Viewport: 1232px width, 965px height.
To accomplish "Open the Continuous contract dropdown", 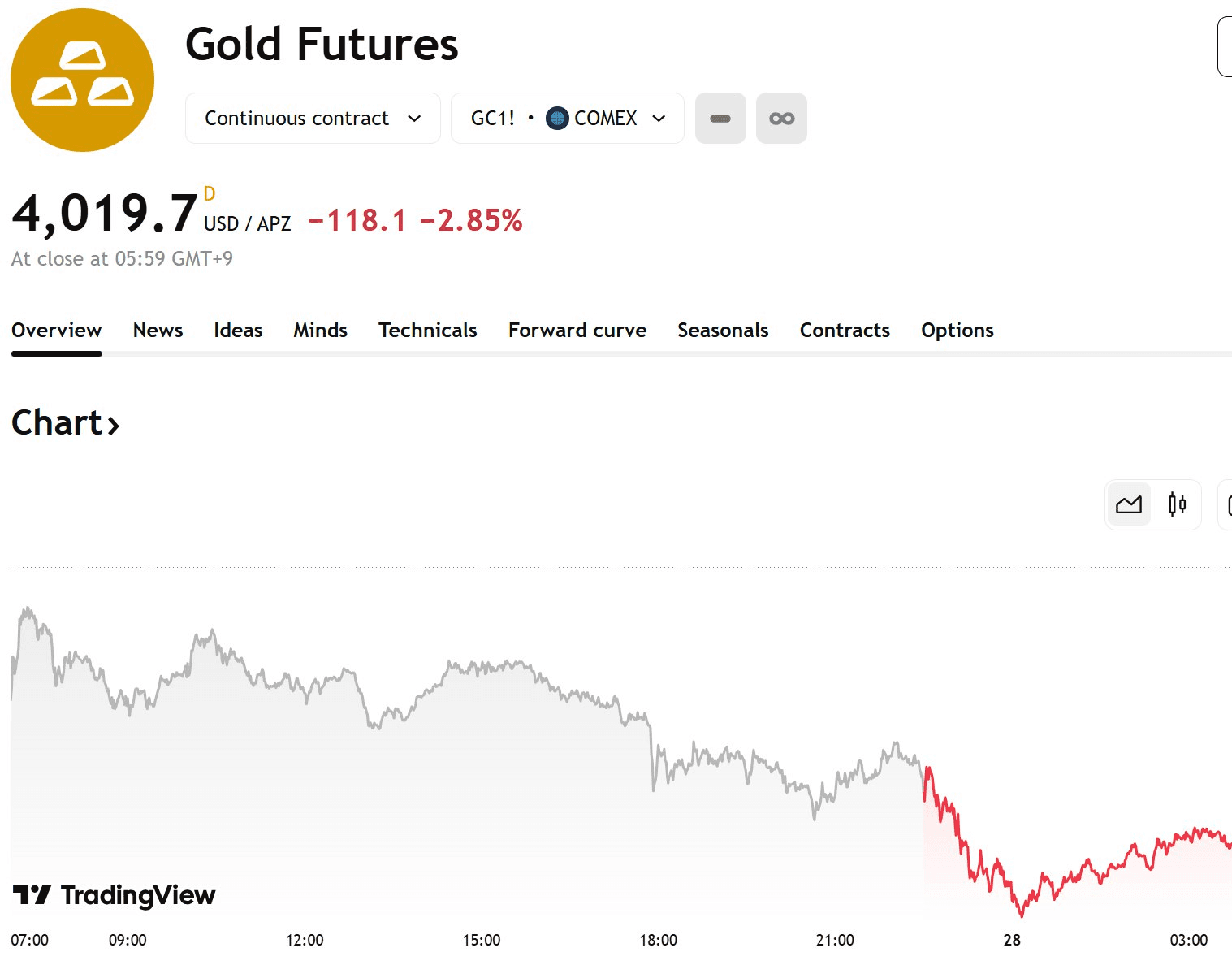I will point(313,119).
